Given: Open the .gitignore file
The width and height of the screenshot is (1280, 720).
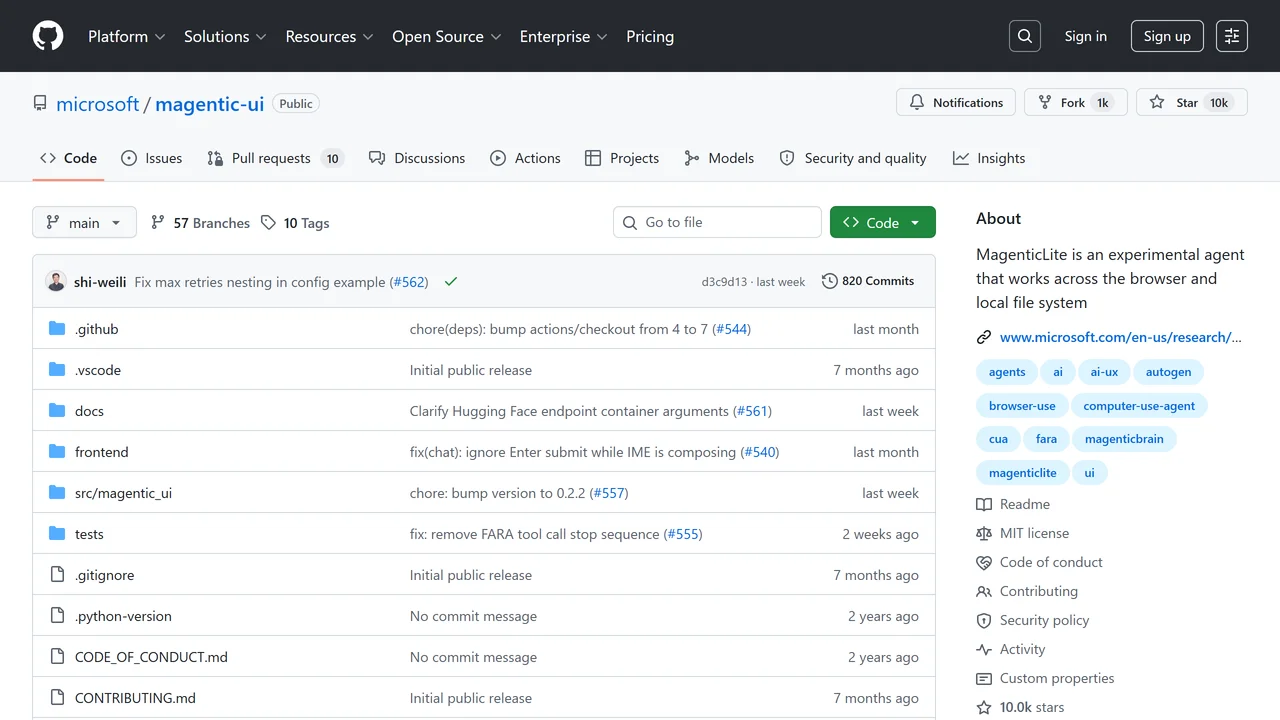Looking at the screenshot, I should point(104,575).
